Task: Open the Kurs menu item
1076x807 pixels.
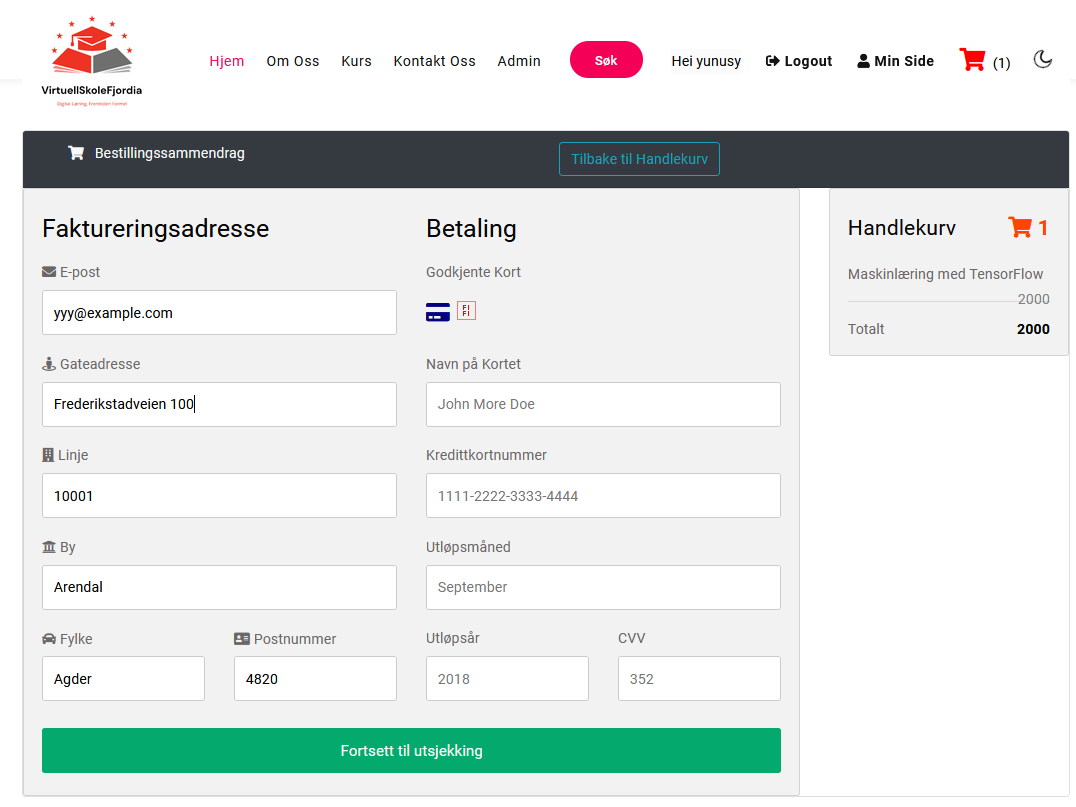Action: (x=356, y=61)
